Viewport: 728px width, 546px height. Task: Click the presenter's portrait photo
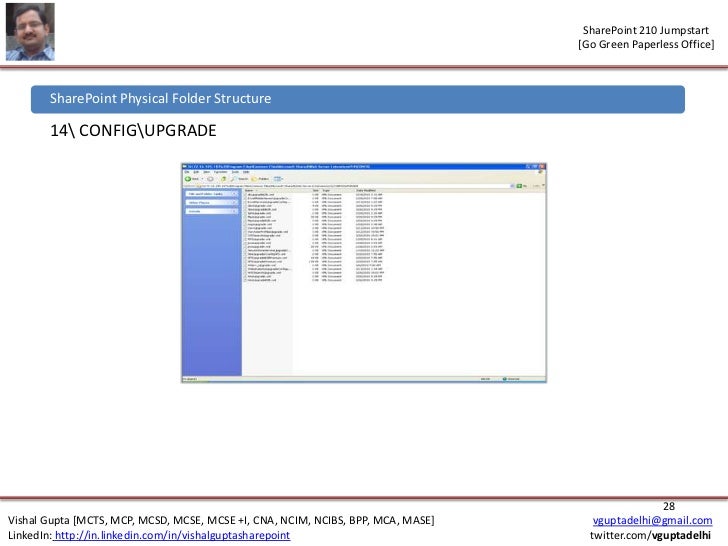click(x=30, y=32)
